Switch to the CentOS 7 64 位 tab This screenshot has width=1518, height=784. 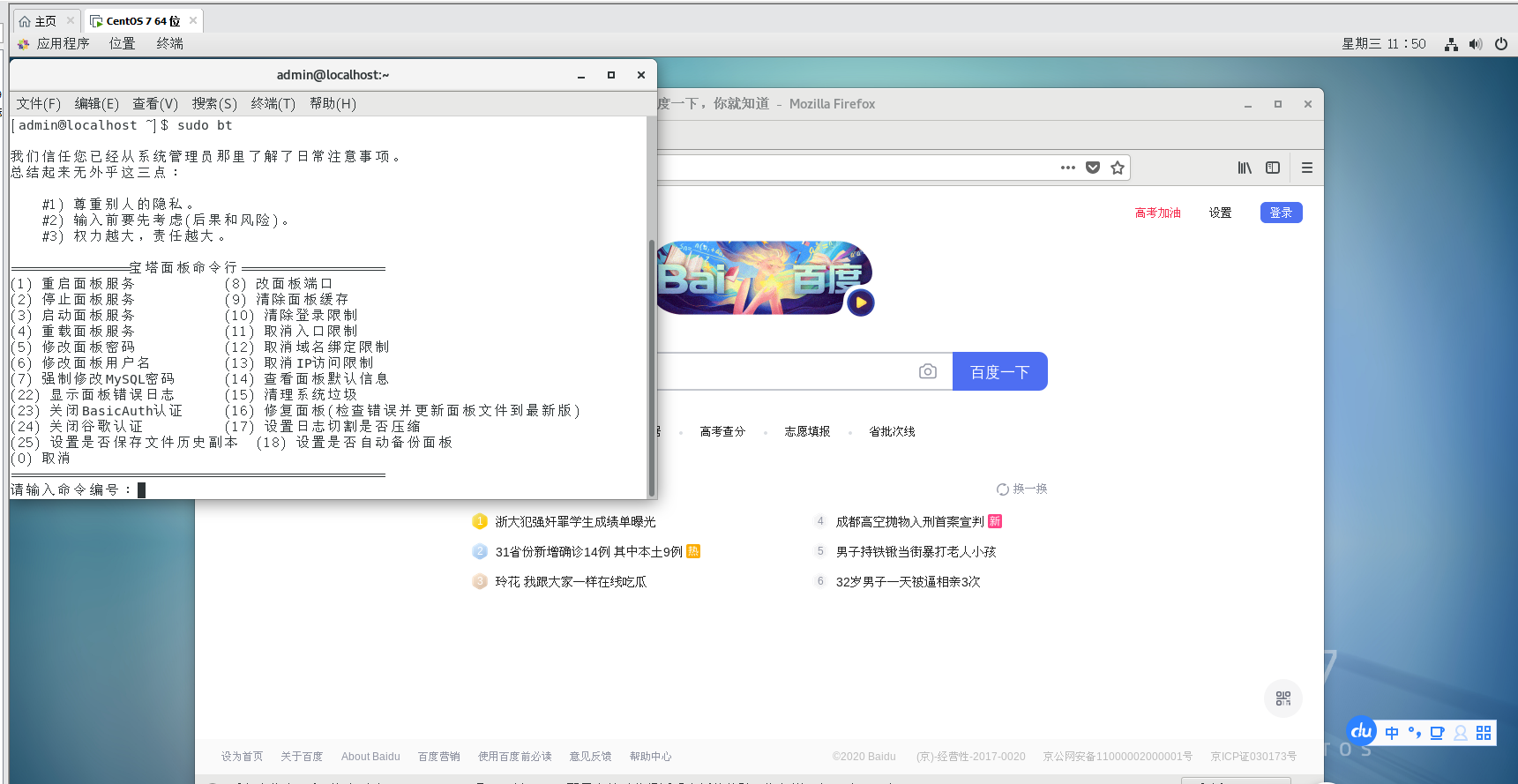(142, 21)
